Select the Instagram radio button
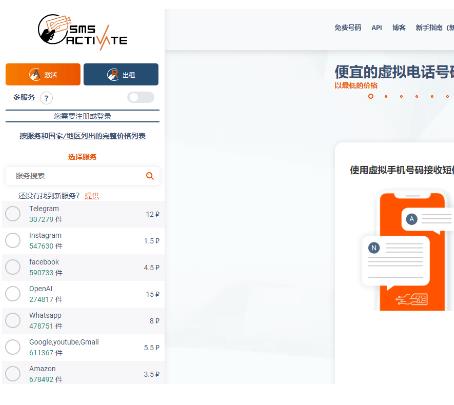This screenshot has width=454, height=405. (x=13, y=240)
